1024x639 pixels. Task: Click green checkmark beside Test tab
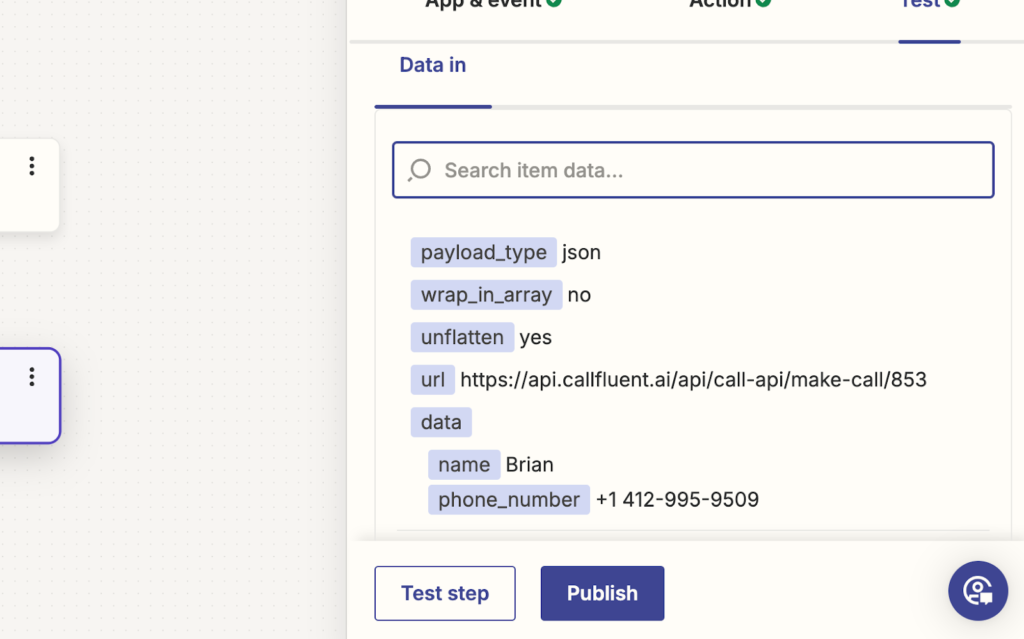952,3
